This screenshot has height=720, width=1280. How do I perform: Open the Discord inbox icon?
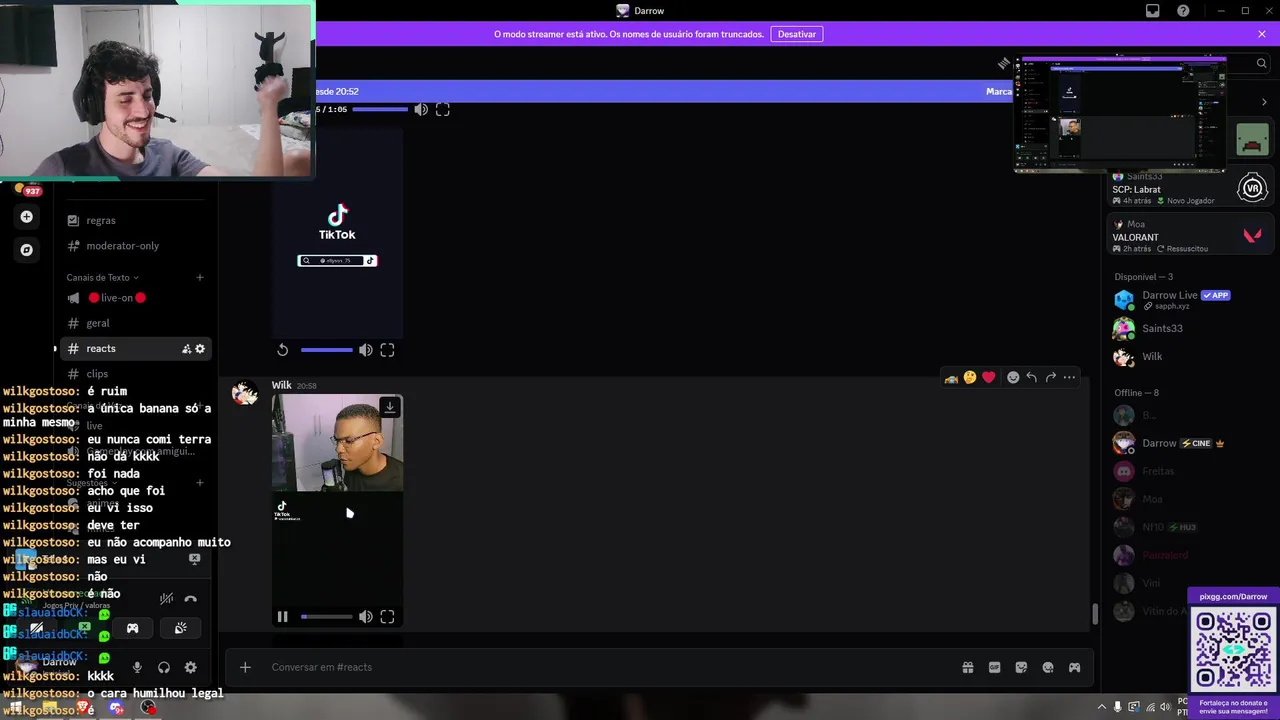[1153, 11]
